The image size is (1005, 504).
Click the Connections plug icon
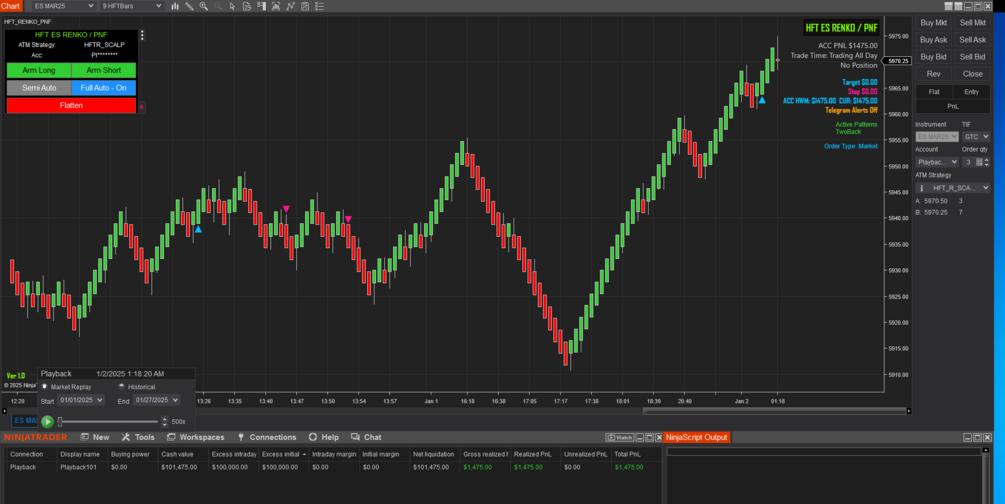click(x=241, y=437)
